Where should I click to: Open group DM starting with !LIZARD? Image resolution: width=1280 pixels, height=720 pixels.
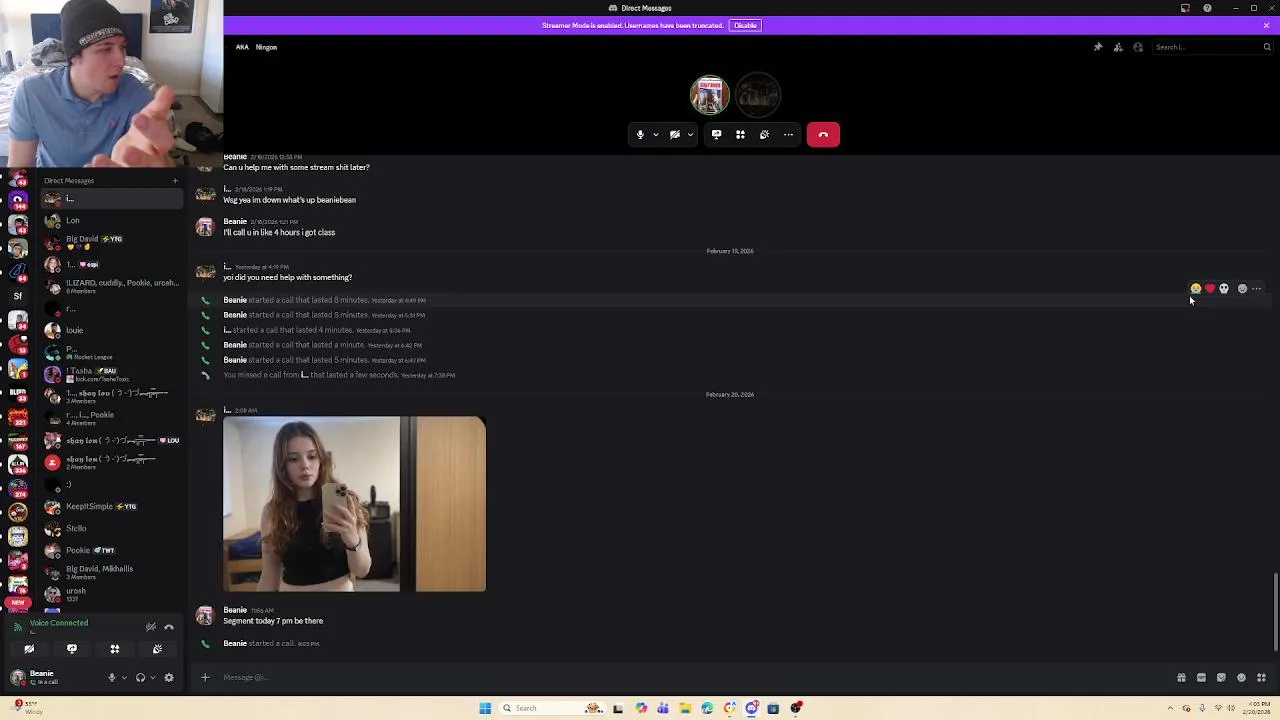(112, 286)
